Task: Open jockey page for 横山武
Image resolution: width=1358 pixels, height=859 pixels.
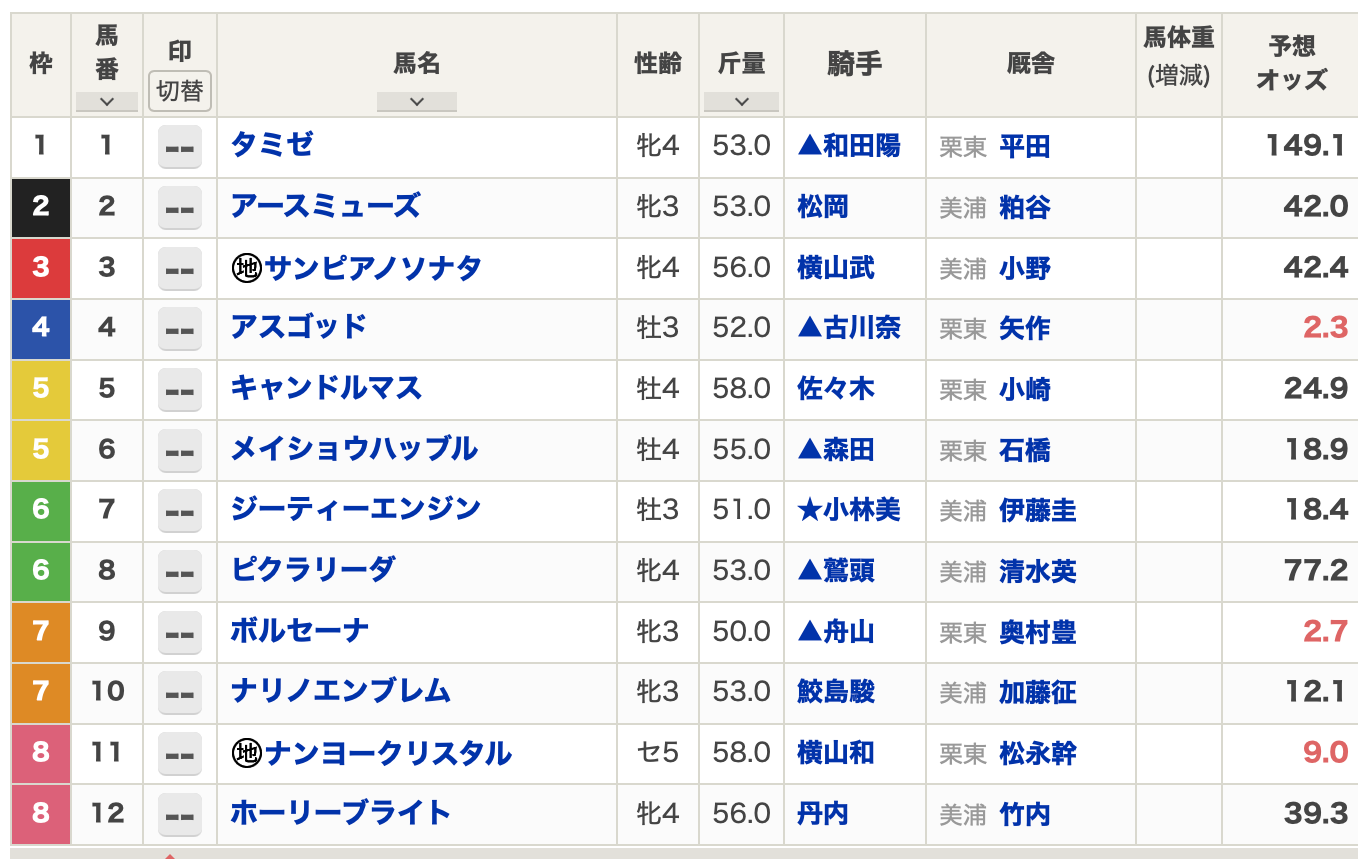Action: point(836,268)
